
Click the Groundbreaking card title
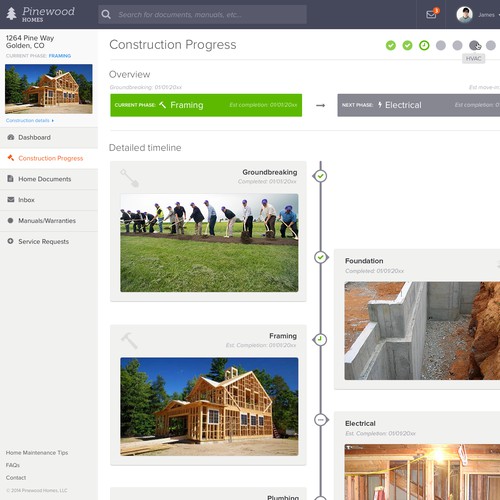tap(270, 172)
